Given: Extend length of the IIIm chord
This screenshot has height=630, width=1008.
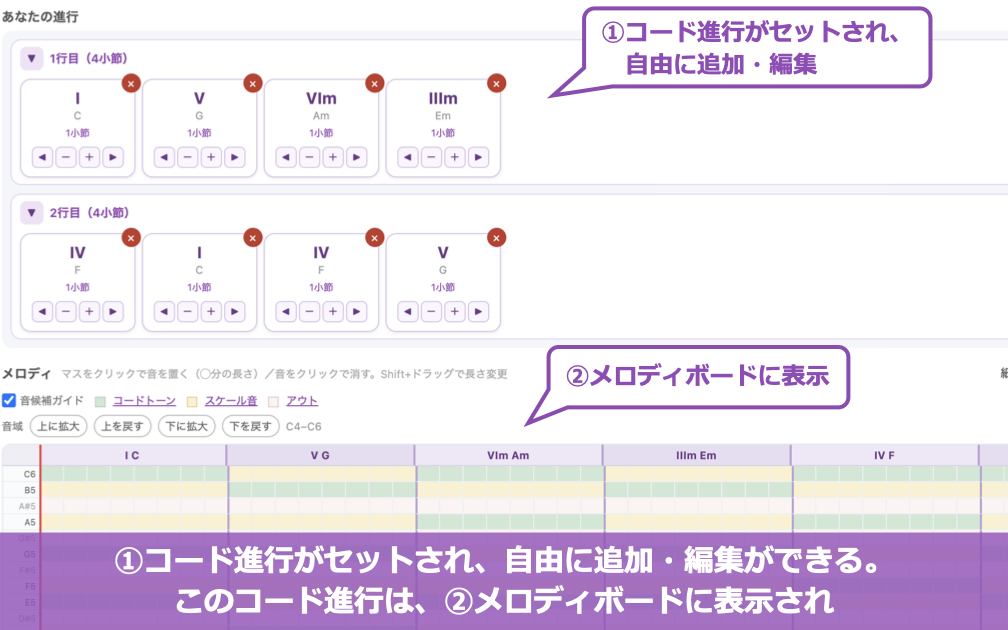Looking at the screenshot, I should tap(454, 158).
